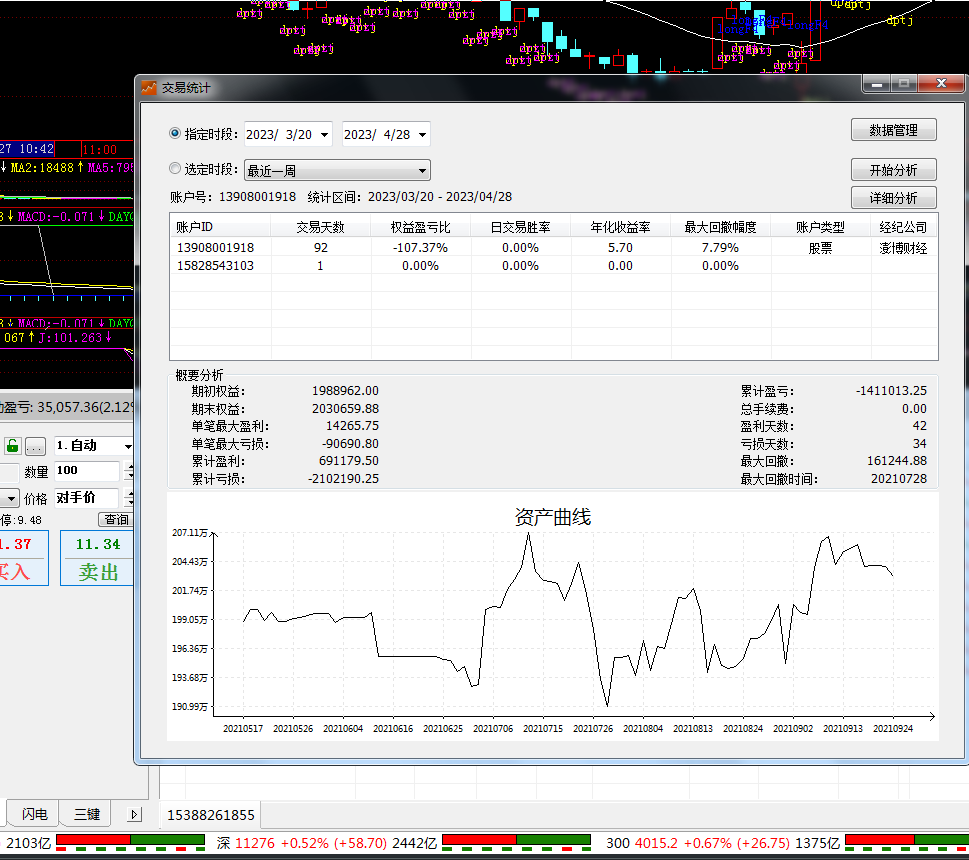Click the tab scroll right arrow

pyautogui.click(x=135, y=814)
